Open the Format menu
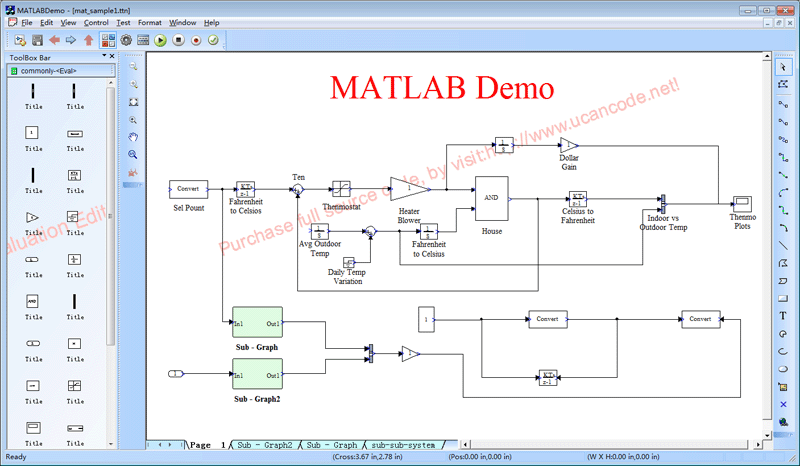This screenshot has height=466, width=800. click(x=150, y=22)
